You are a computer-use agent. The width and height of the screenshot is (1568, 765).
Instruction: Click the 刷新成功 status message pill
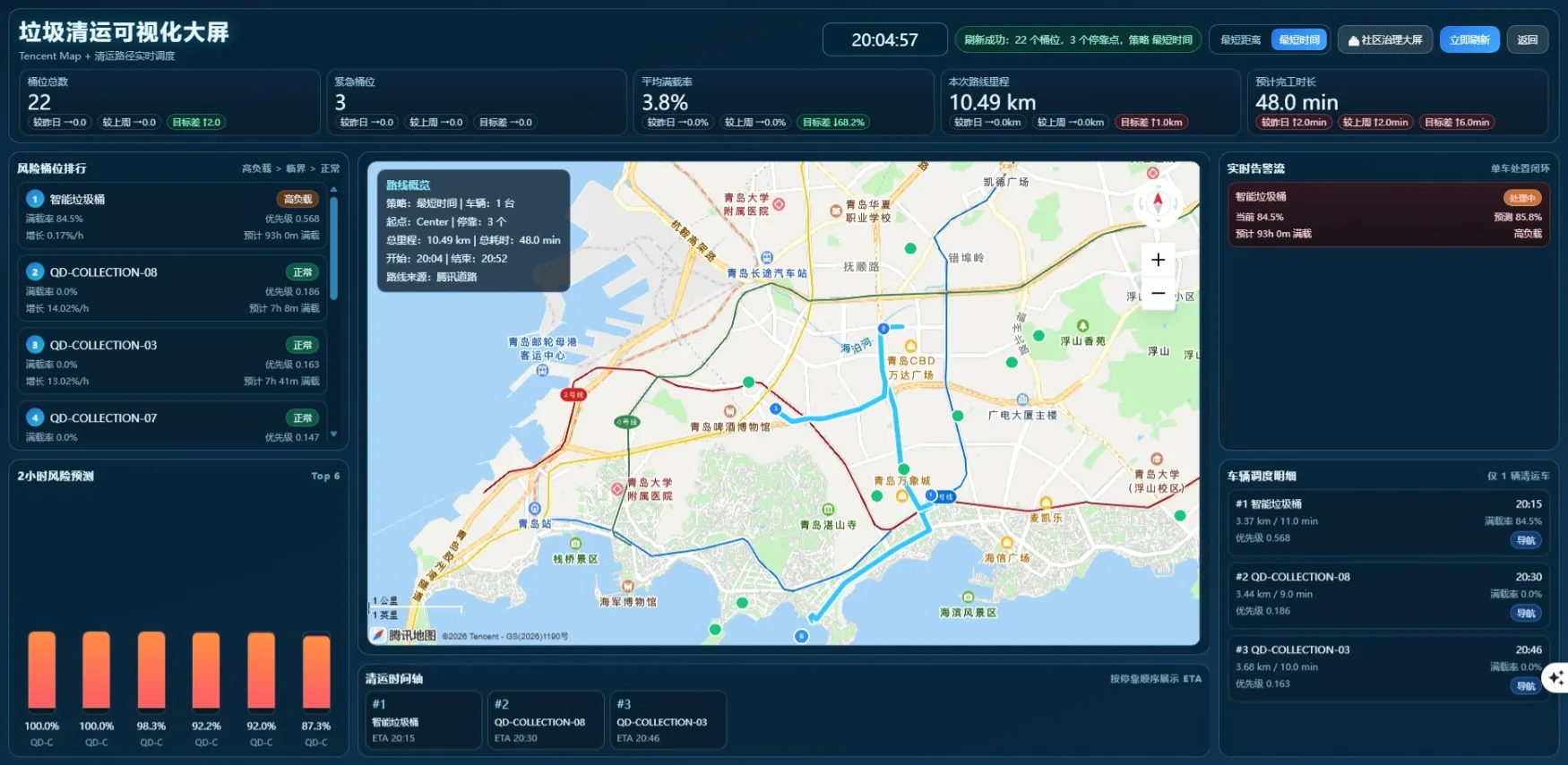1078,40
